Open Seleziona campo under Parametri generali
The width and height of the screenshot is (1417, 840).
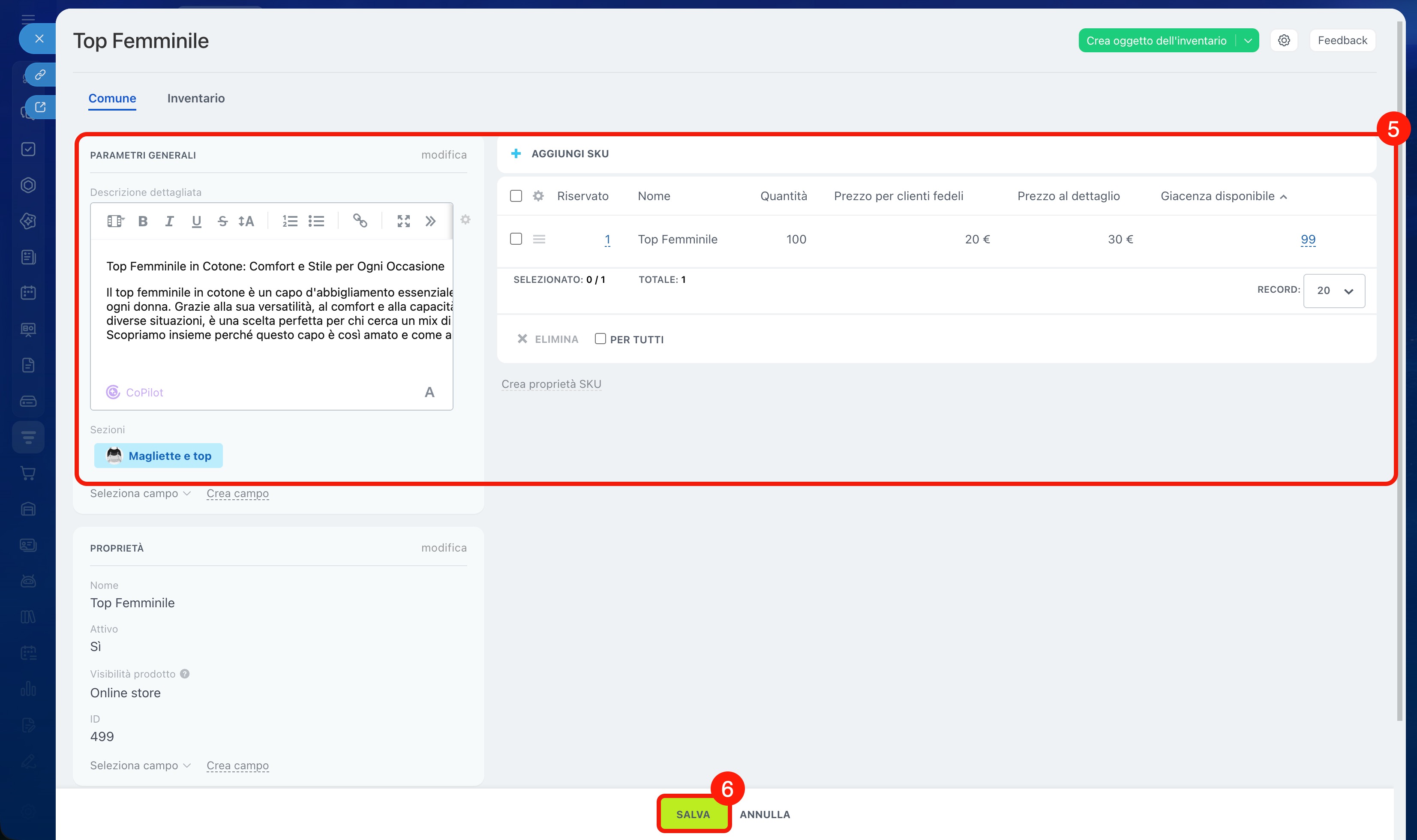pos(140,494)
